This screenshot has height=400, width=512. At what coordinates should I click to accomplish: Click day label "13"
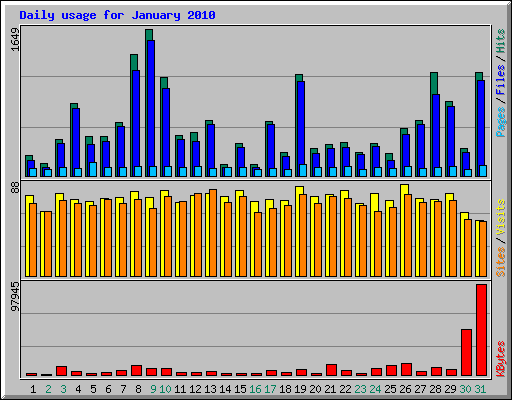(210, 389)
